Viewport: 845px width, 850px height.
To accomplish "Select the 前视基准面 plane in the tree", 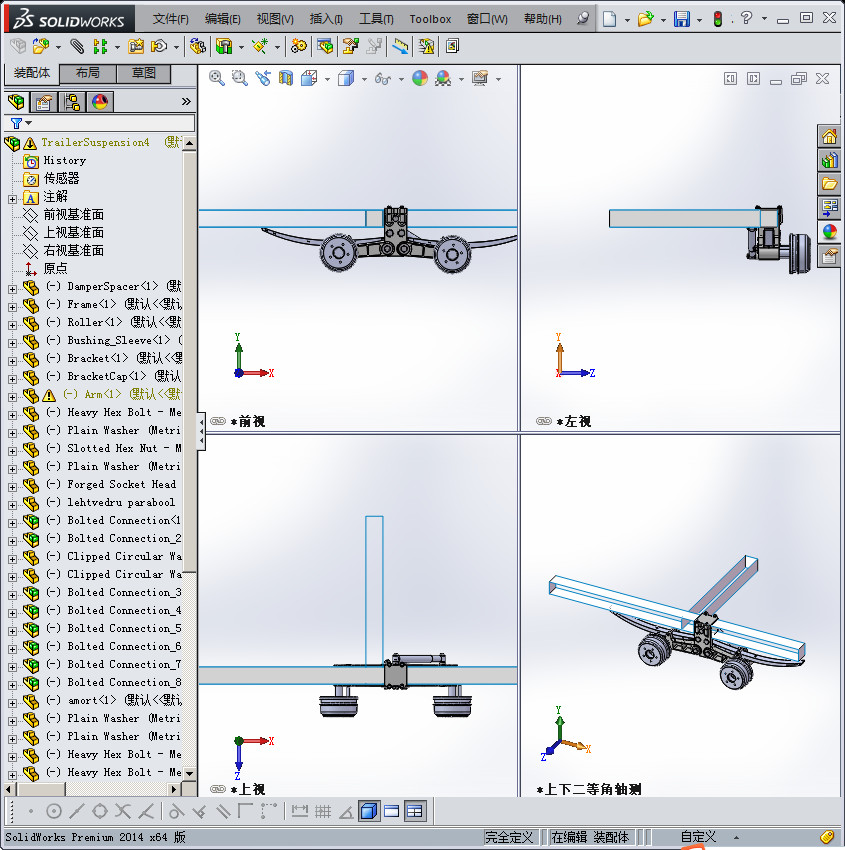I will pos(73,215).
